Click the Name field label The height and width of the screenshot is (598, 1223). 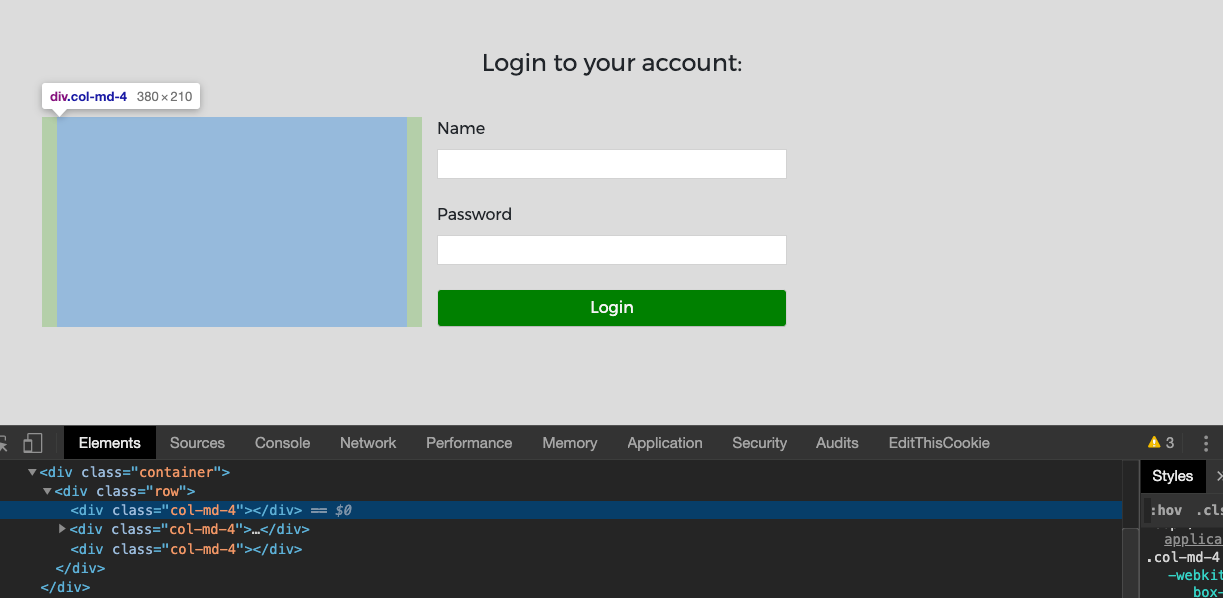coord(461,128)
